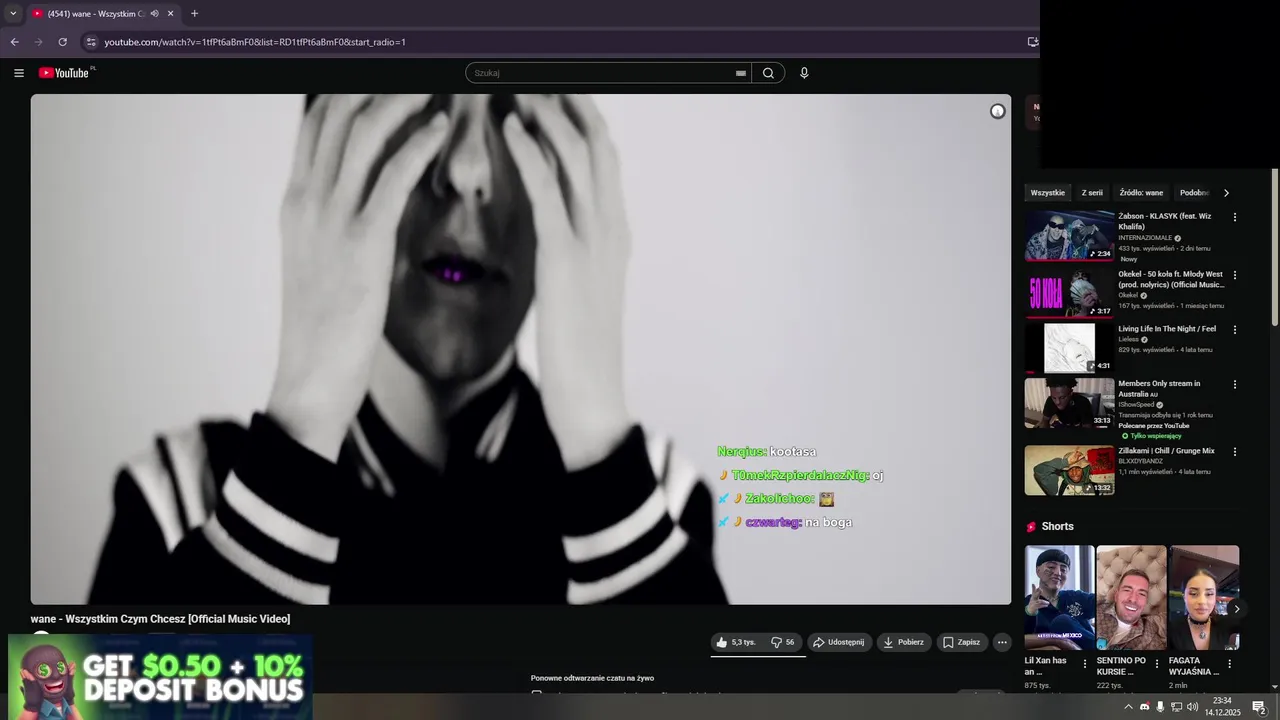The height and width of the screenshot is (720, 1280).
Task: Show more filter chips with right arrow
Action: (x=1226, y=193)
